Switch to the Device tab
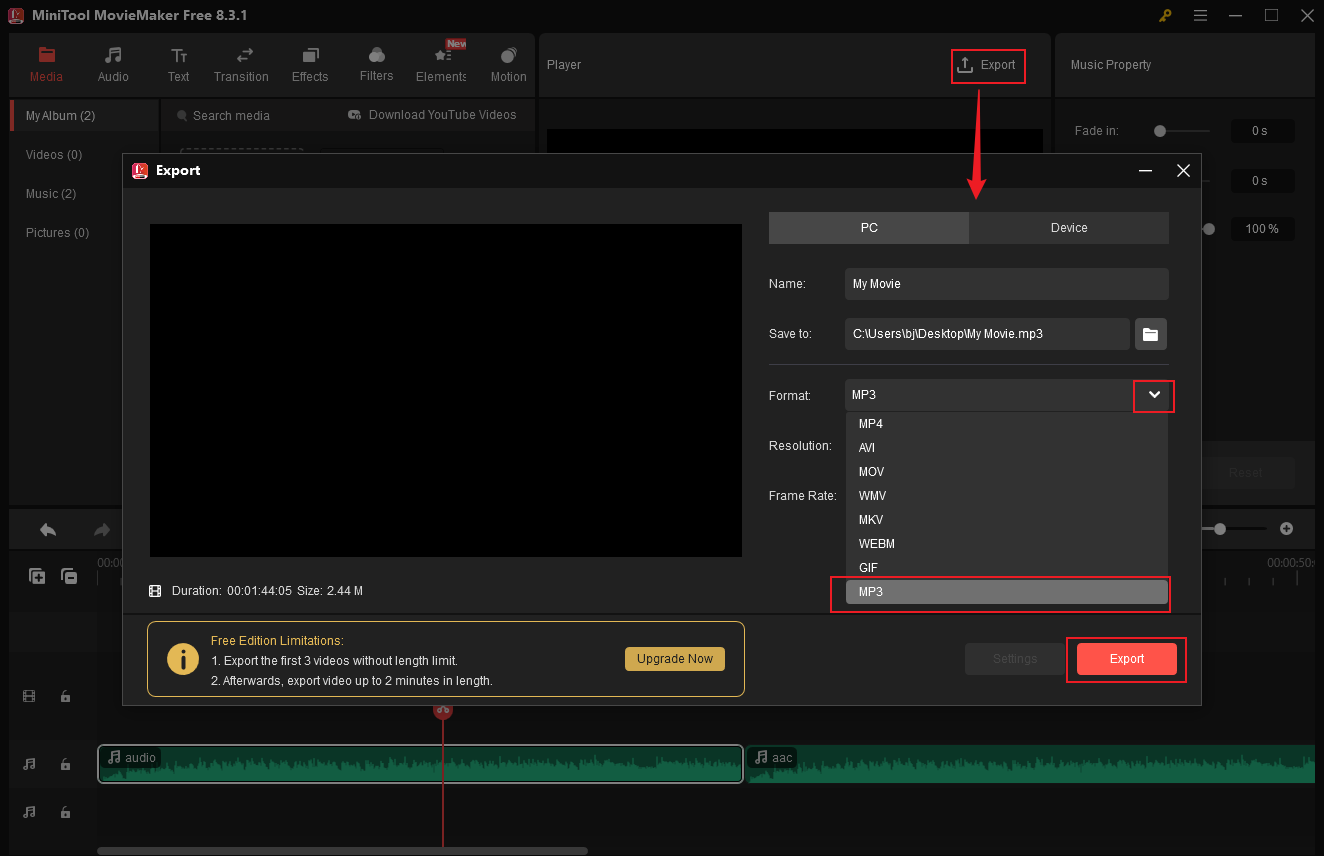Screen dimensions: 1324x856 pyautogui.click(x=1068, y=228)
